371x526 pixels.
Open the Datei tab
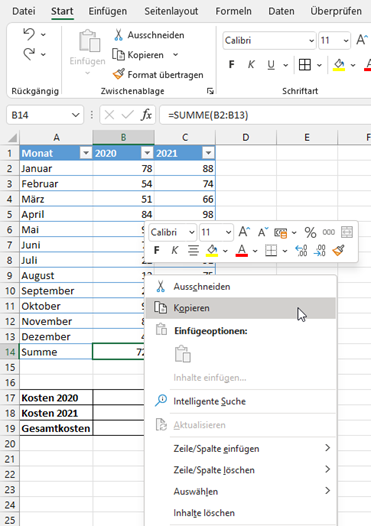(24, 11)
